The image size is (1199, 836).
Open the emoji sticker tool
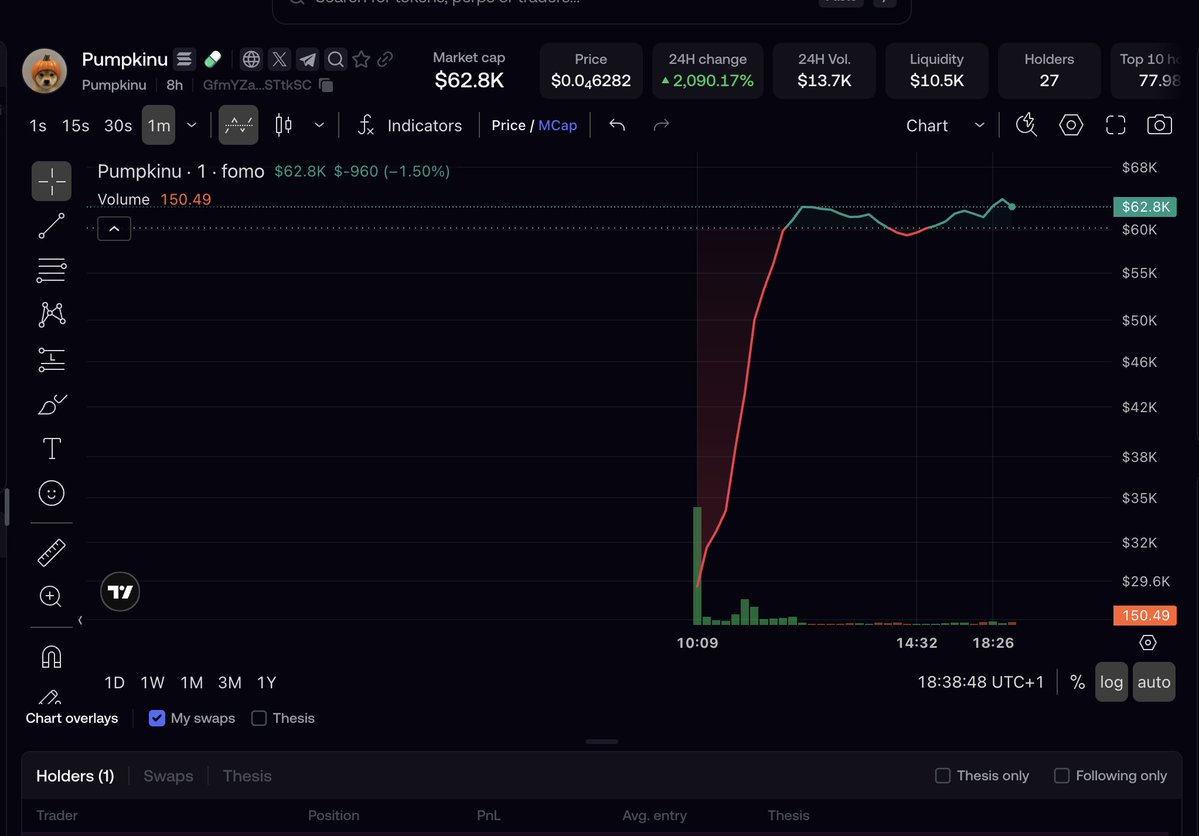(x=51, y=493)
